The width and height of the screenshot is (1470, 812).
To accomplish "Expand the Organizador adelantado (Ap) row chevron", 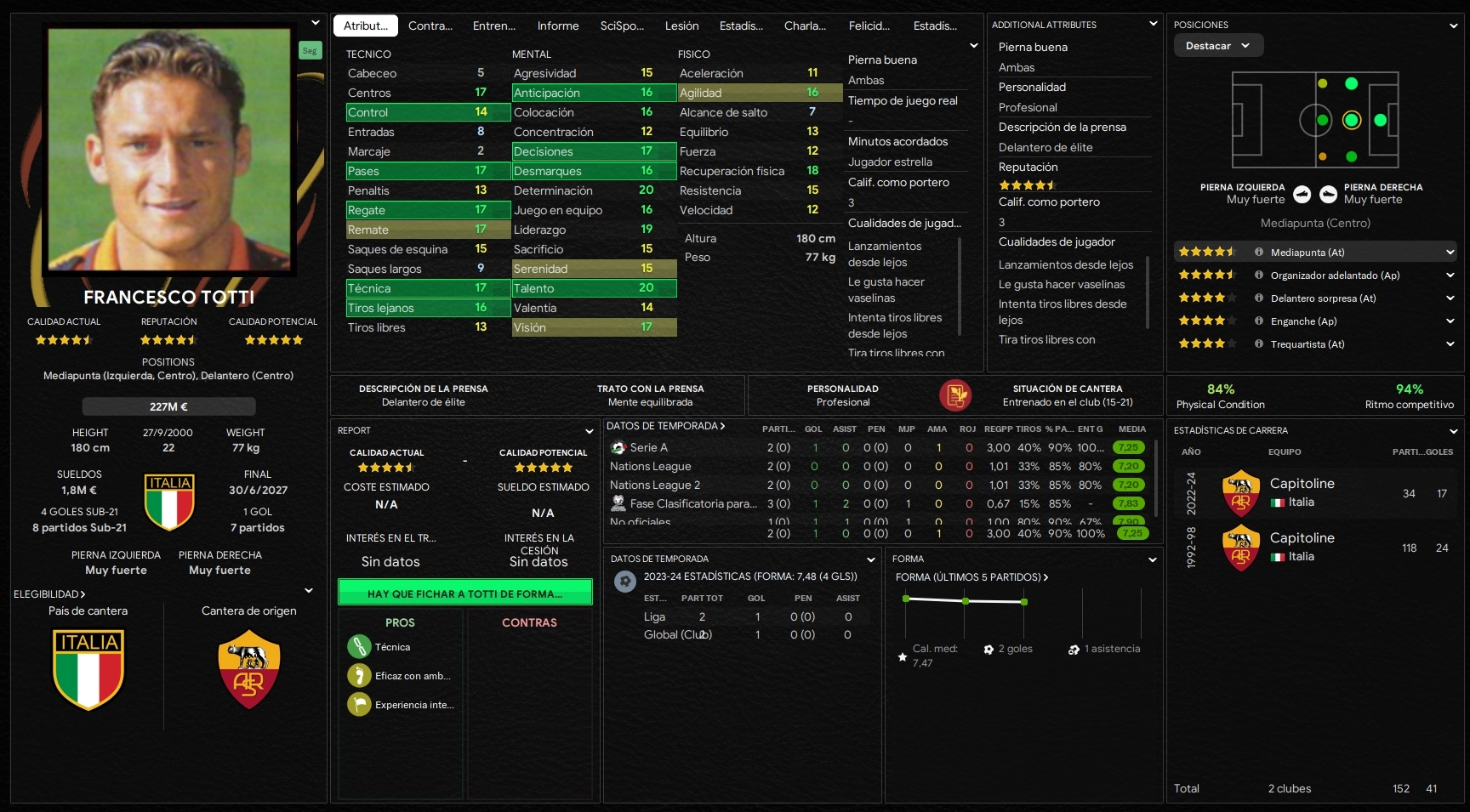I will [1450, 275].
